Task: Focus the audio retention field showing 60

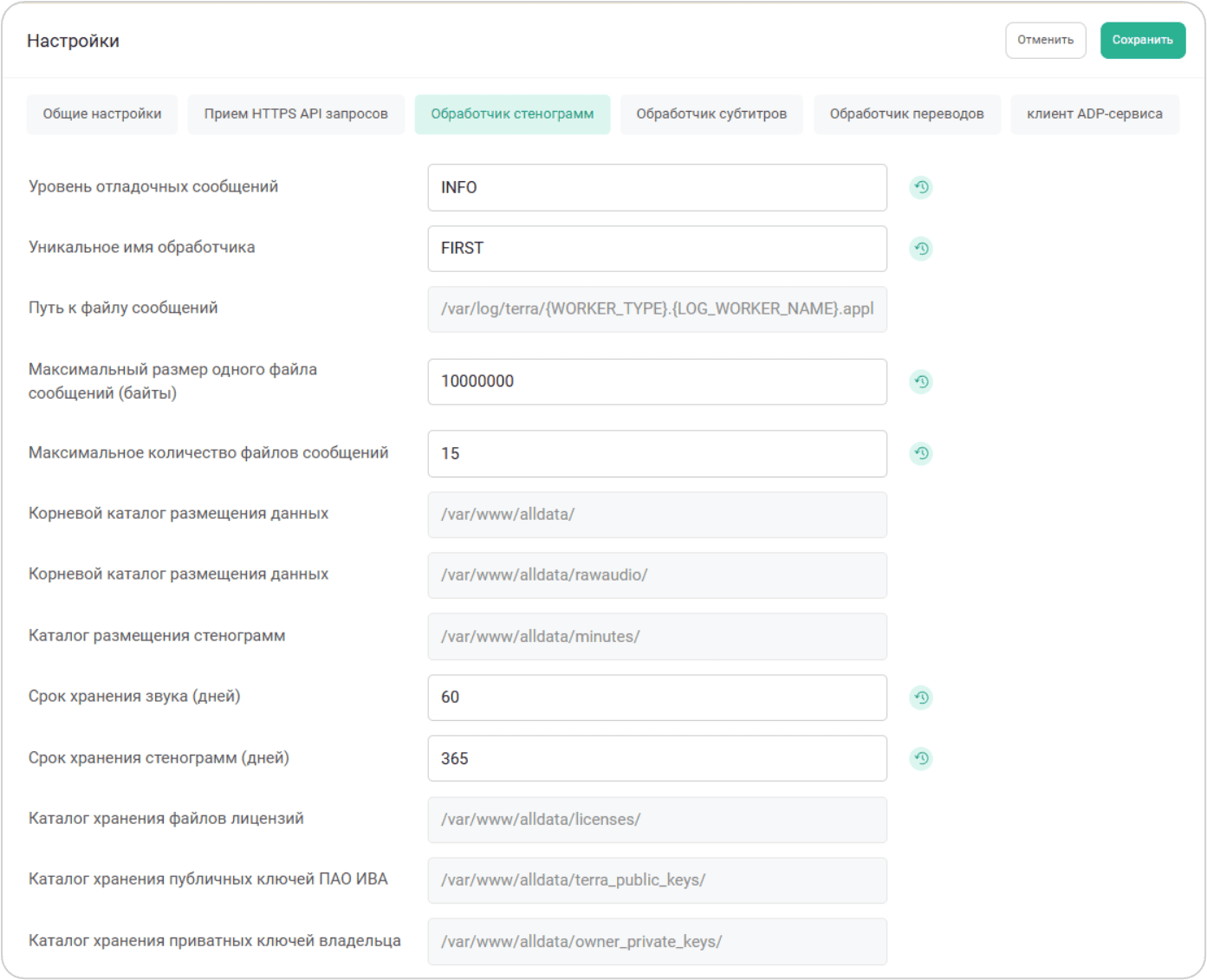Action: point(657,698)
